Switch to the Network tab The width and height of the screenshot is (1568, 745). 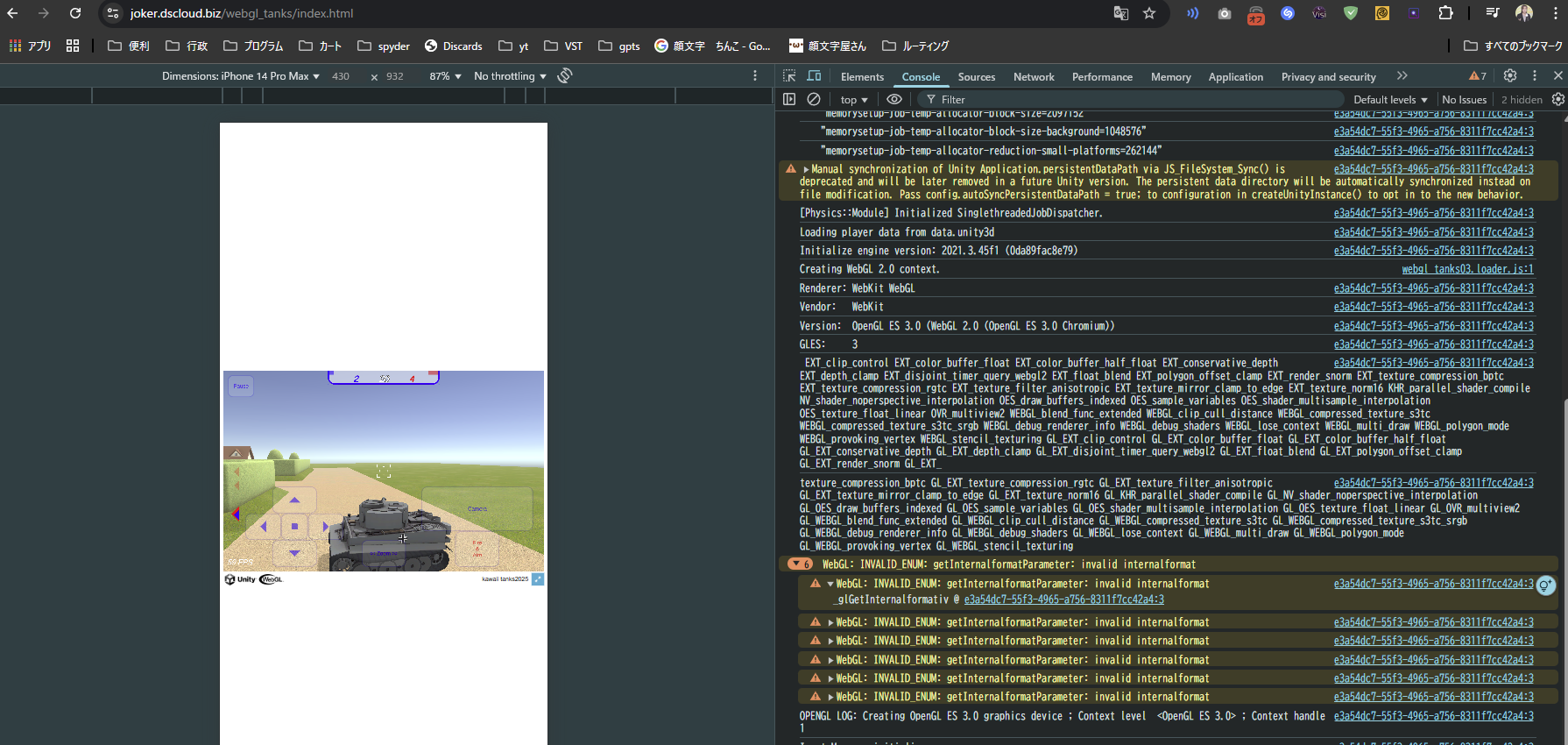pos(1034,77)
